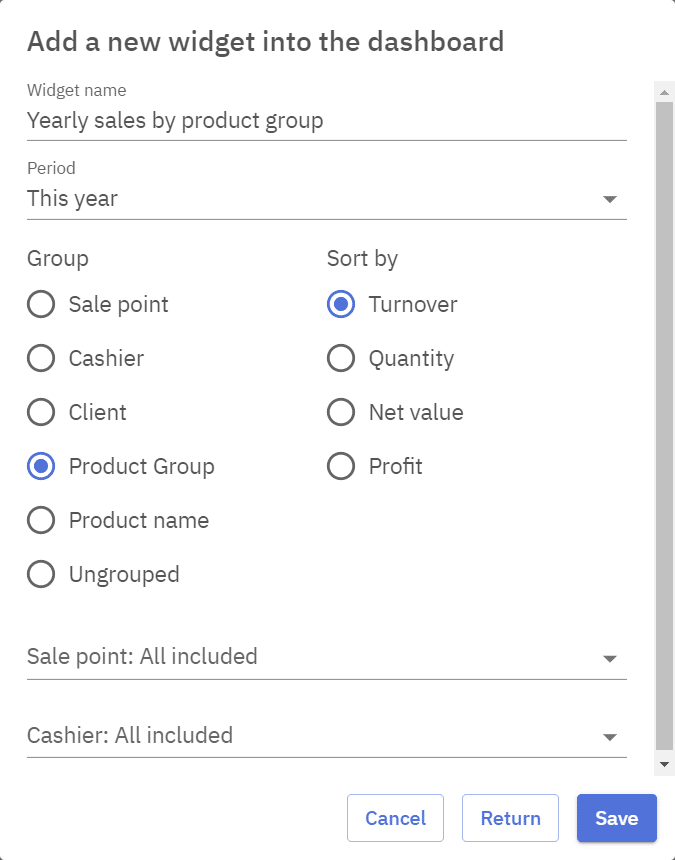Select the Ungrouped option
Viewport: 675px width, 860px height.
click(41, 575)
